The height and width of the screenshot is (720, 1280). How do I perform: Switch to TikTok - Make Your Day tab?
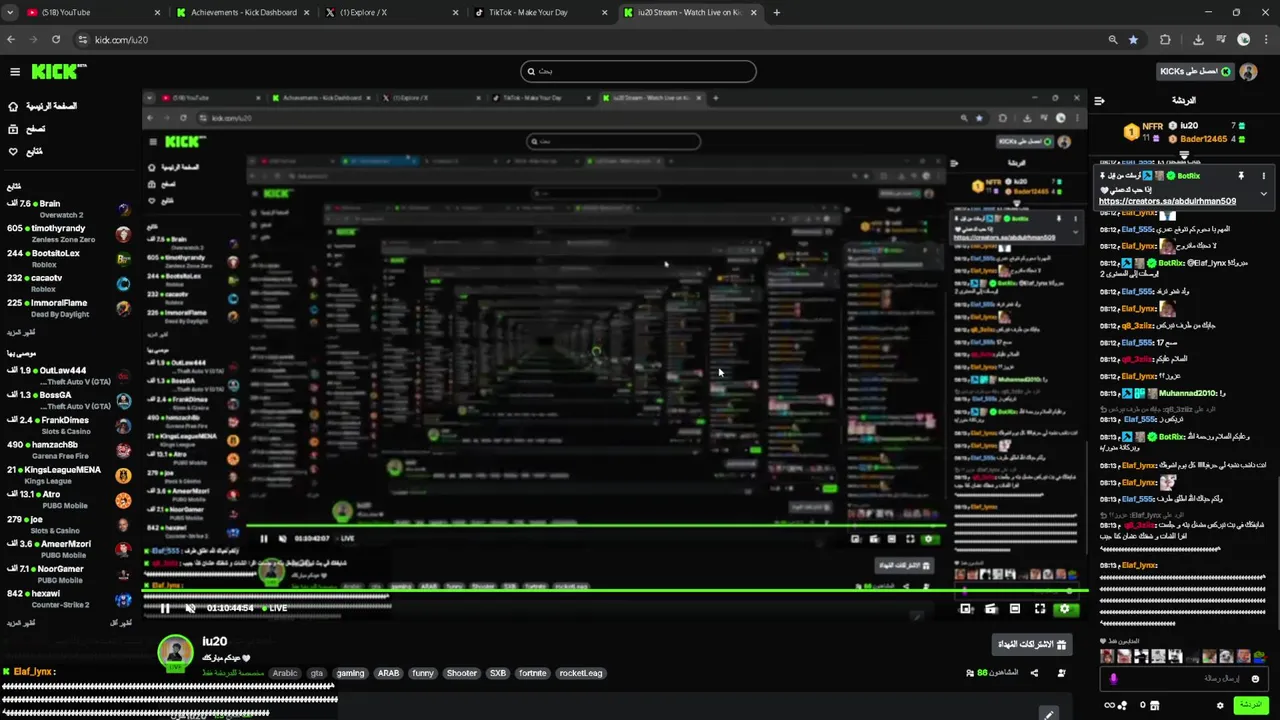(x=542, y=12)
